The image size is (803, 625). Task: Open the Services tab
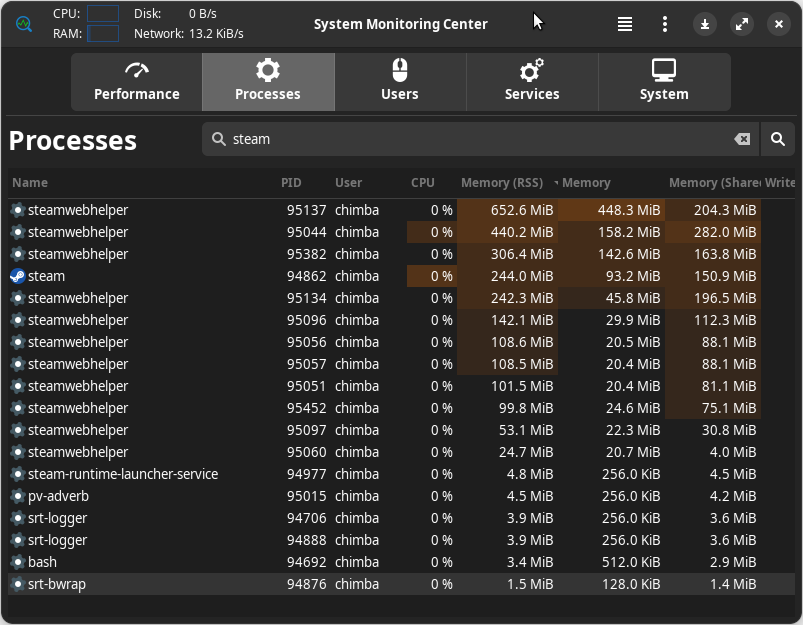532,82
